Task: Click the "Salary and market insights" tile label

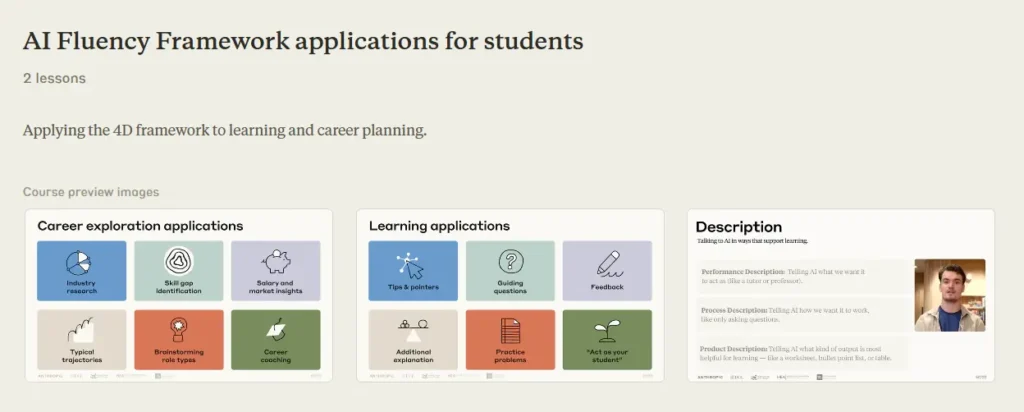Action: coord(276,287)
